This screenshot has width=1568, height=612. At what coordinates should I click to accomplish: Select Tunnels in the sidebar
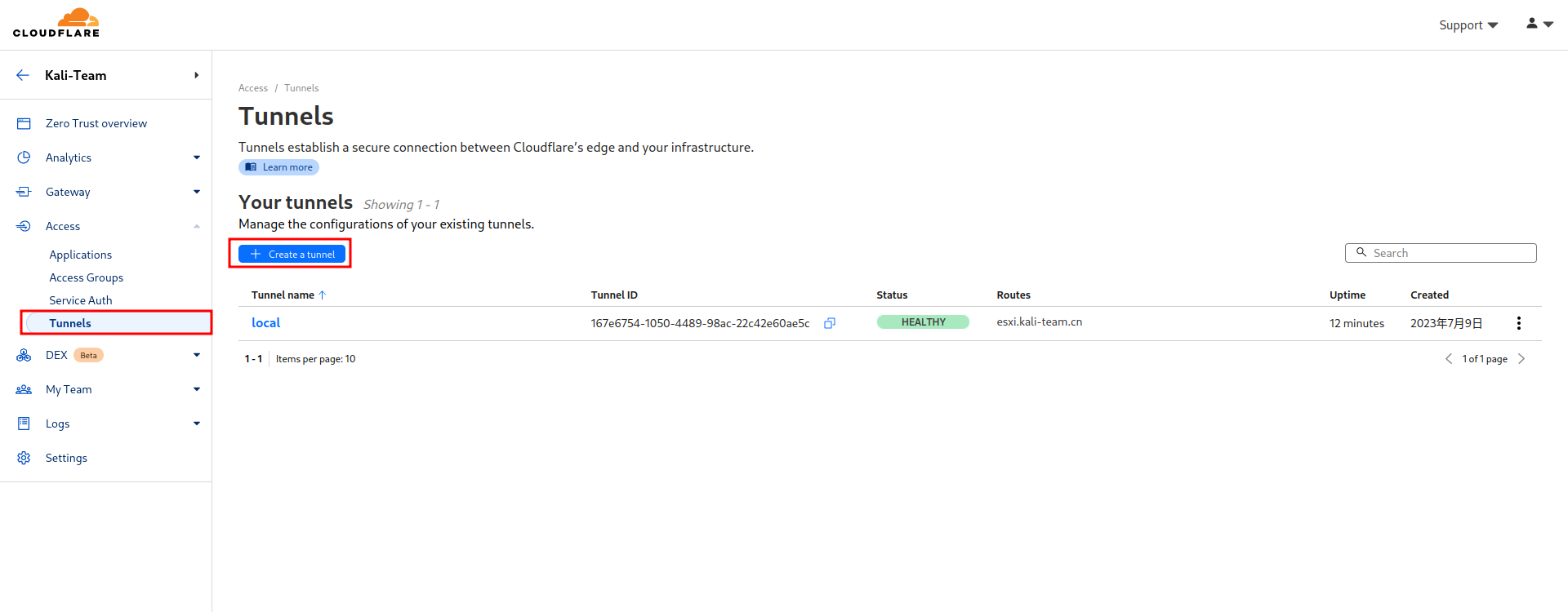coord(70,323)
